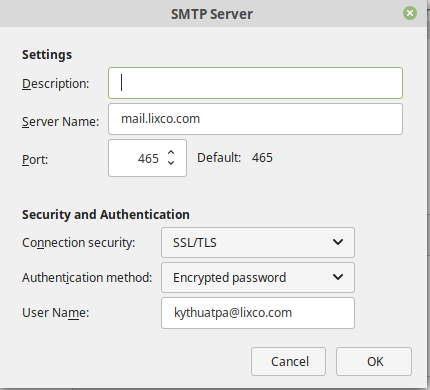Click the Security and Authentication heading
This screenshot has width=430, height=390.
point(106,214)
